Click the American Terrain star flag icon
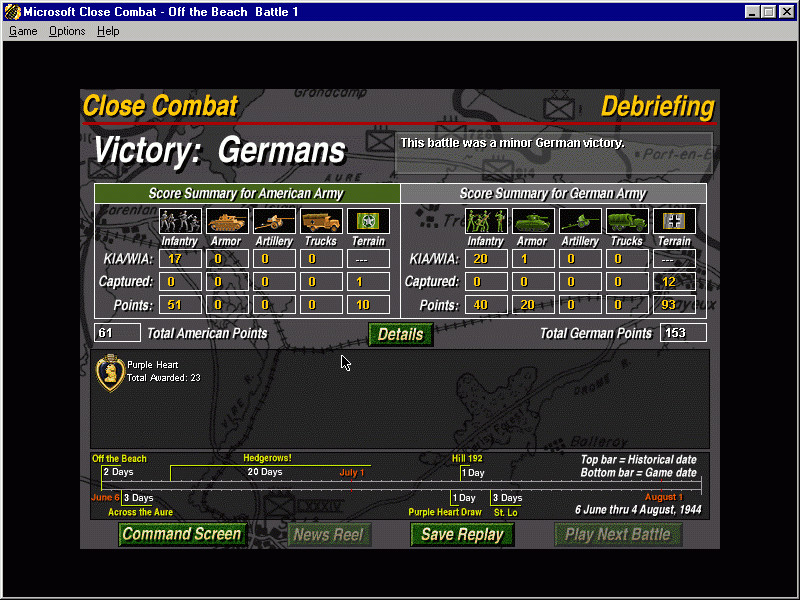This screenshot has width=800, height=600. pos(368,221)
